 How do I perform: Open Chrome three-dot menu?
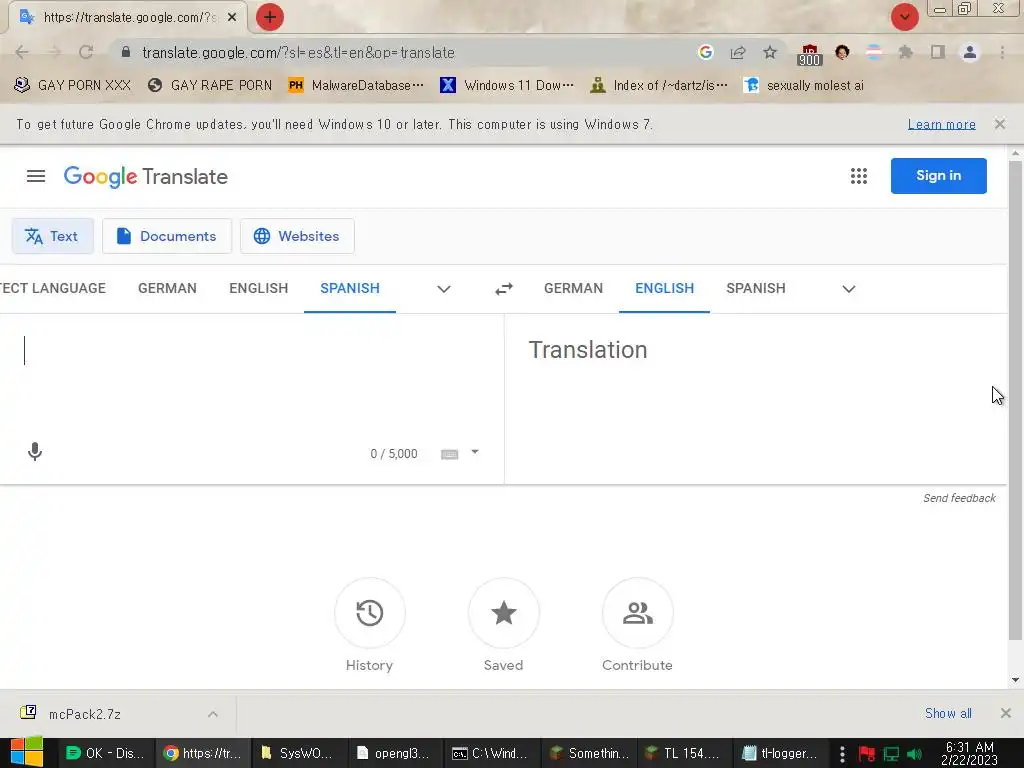click(1002, 52)
